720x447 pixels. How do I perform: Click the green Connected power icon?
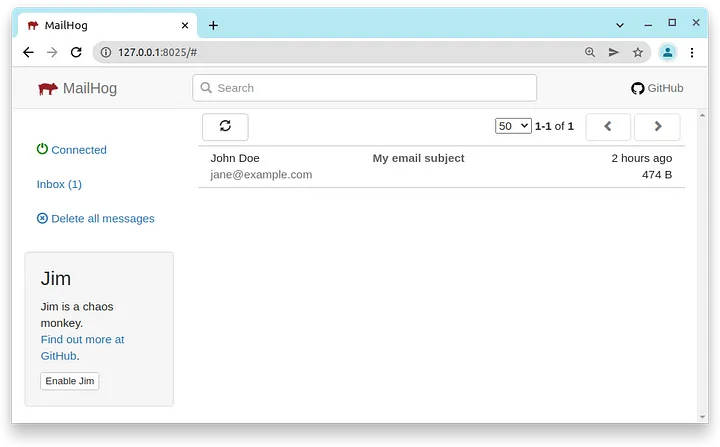pos(42,149)
